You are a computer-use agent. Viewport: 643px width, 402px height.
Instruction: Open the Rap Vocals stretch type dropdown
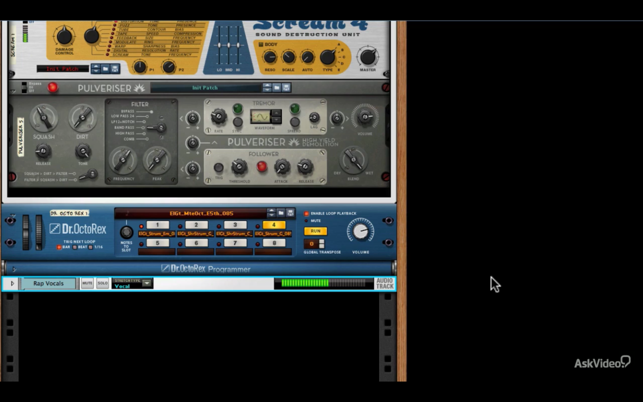click(x=146, y=283)
